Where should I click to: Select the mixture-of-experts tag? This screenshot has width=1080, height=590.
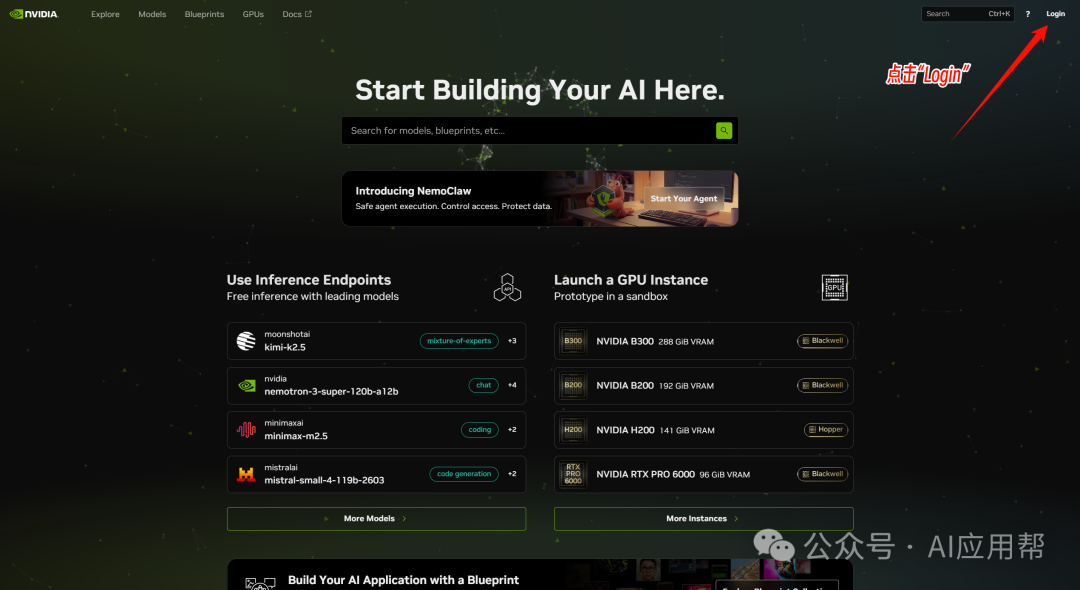point(459,341)
